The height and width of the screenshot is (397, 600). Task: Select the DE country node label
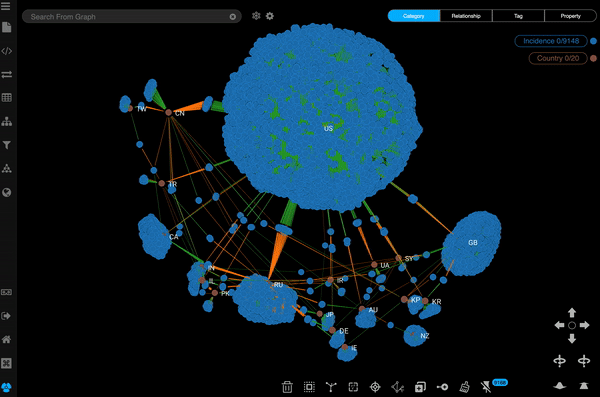(344, 331)
